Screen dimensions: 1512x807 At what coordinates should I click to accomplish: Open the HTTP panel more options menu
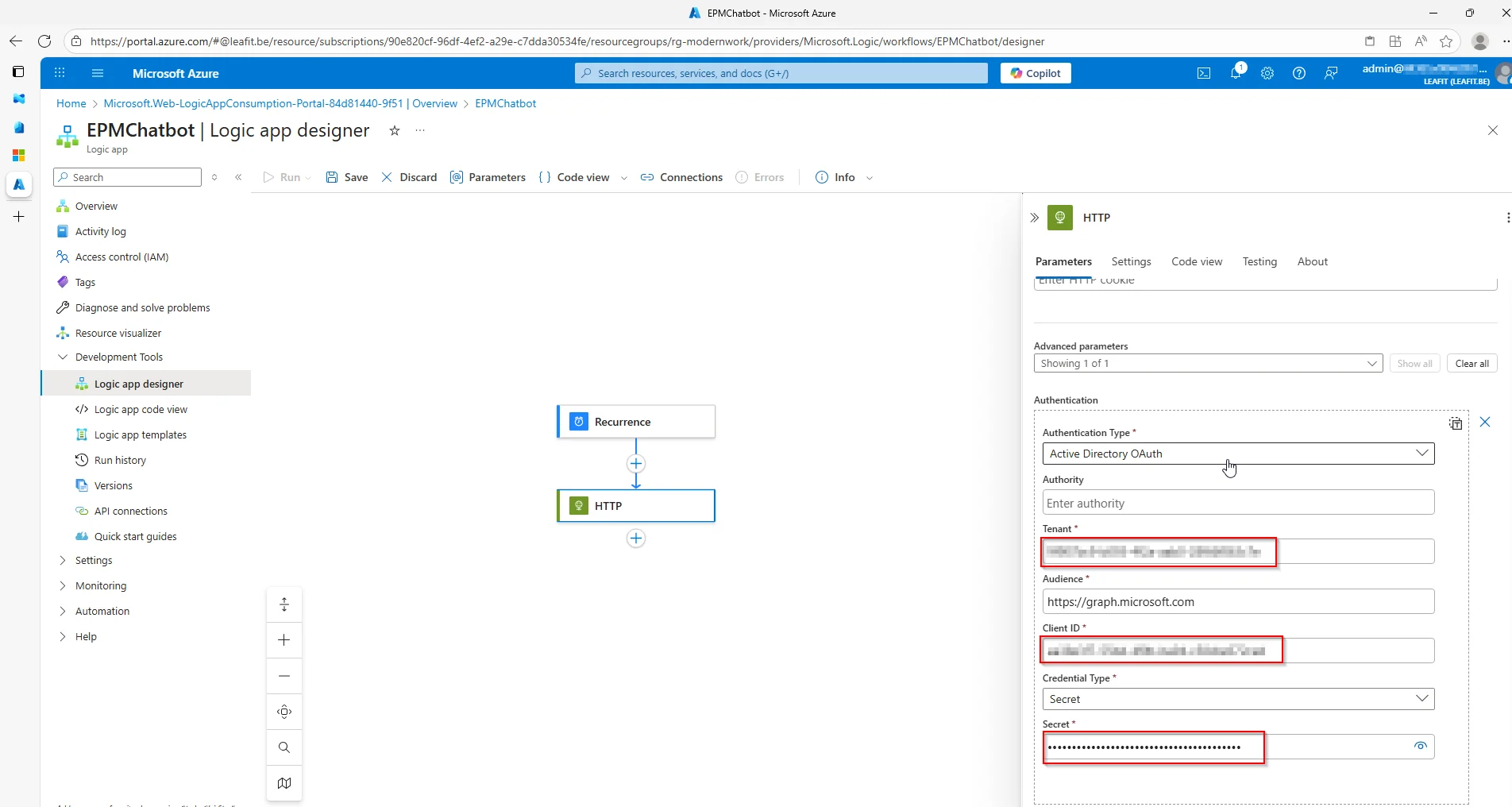click(x=1507, y=218)
